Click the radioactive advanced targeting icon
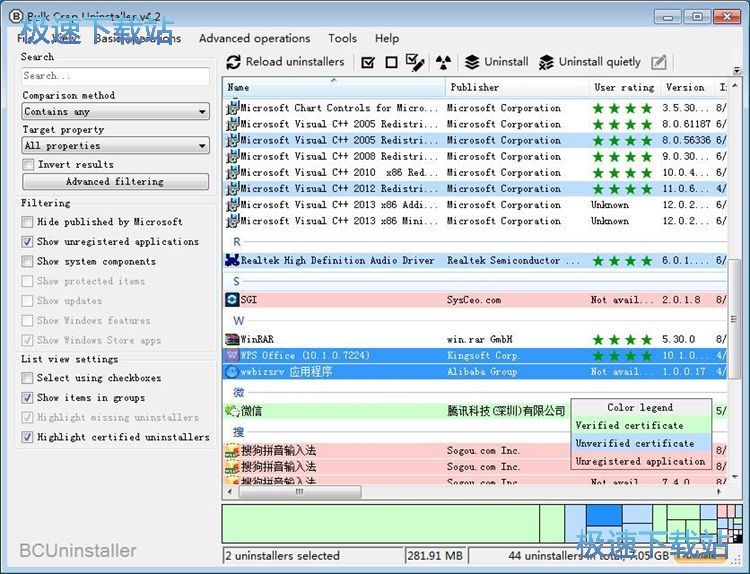Viewport: 750px width, 574px height. 443,62
